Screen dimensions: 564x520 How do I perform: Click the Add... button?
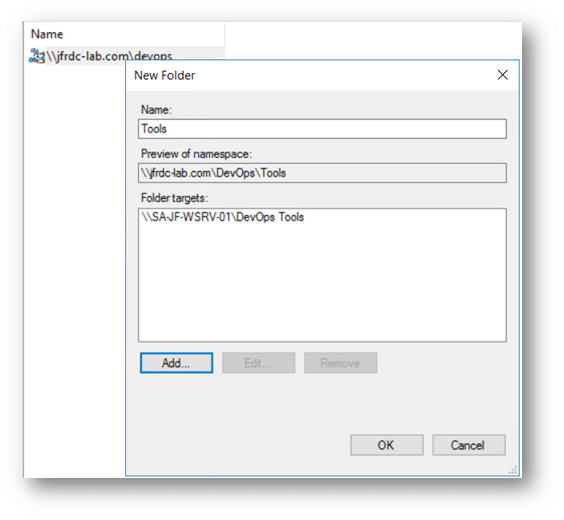(176, 363)
